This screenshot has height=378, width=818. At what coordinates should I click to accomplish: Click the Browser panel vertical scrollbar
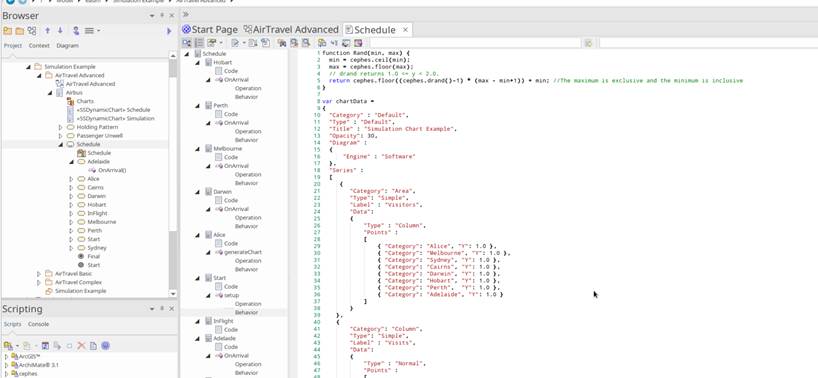(x=173, y=174)
